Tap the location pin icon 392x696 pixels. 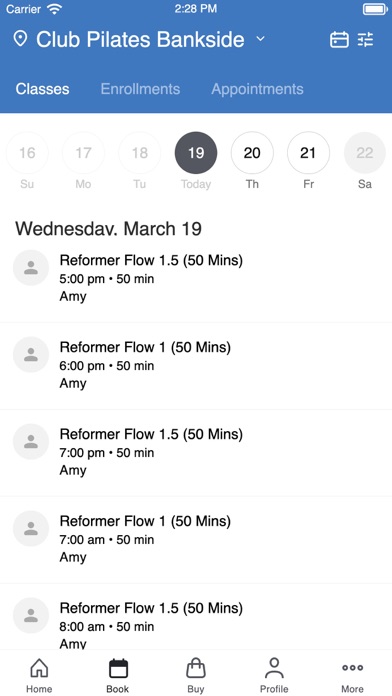(x=20, y=39)
